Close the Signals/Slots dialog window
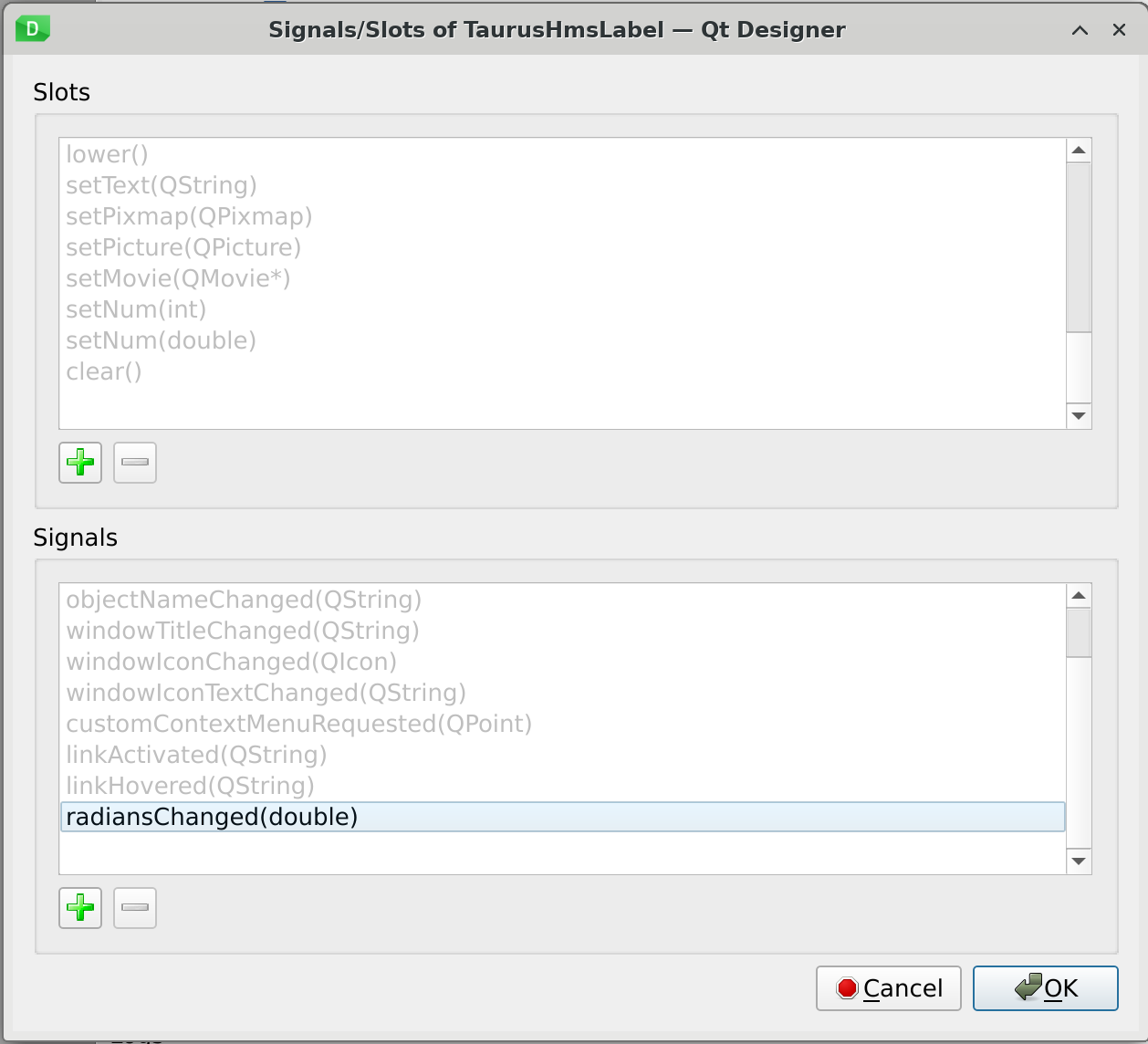This screenshot has width=1148, height=1044. [1120, 30]
